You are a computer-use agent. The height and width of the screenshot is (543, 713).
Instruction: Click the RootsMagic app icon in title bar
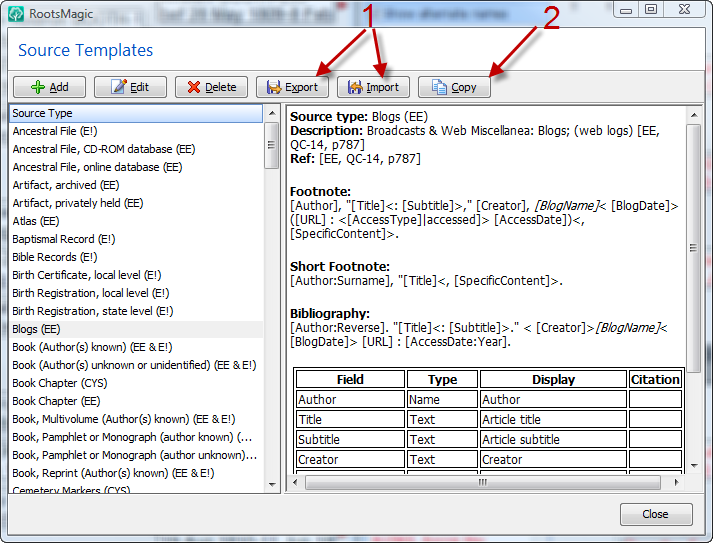(x=16, y=14)
